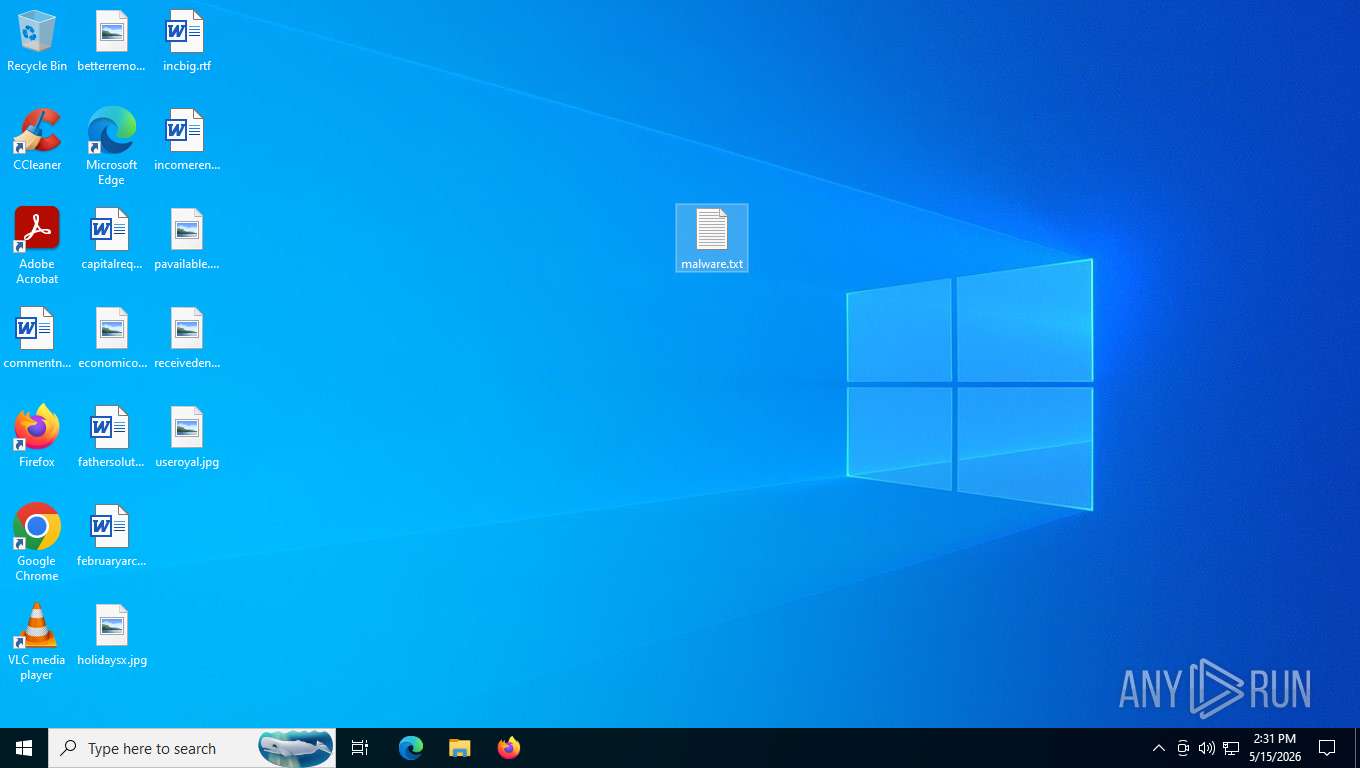
Task: Open the volume control tray icon
Action: tap(1207, 748)
